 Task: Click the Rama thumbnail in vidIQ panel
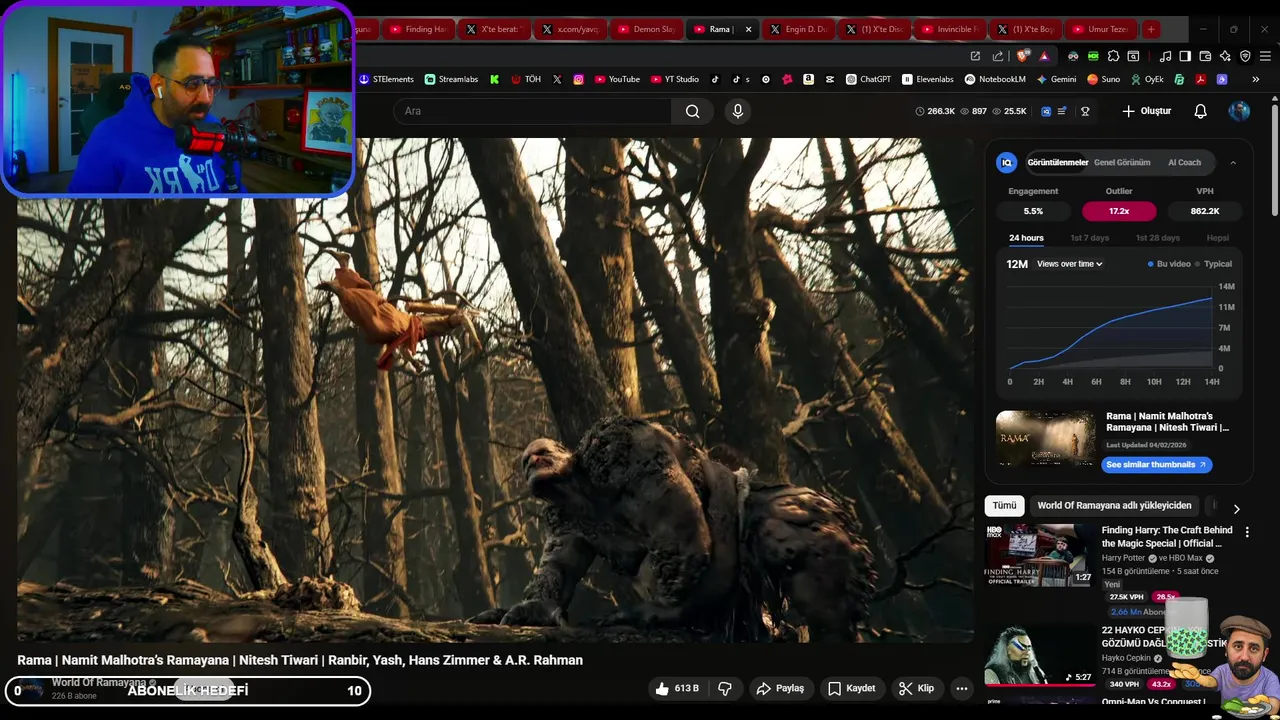[1046, 437]
